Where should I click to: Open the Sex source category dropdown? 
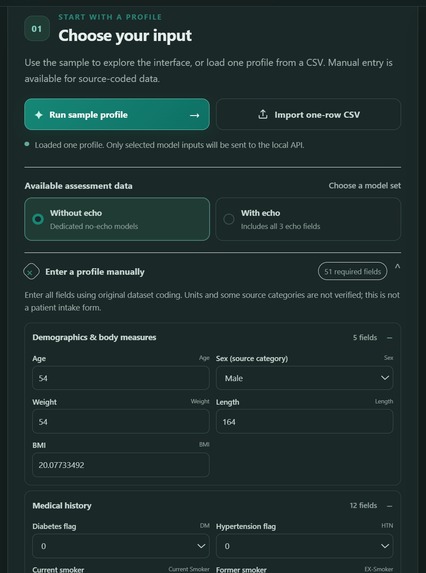coord(304,378)
